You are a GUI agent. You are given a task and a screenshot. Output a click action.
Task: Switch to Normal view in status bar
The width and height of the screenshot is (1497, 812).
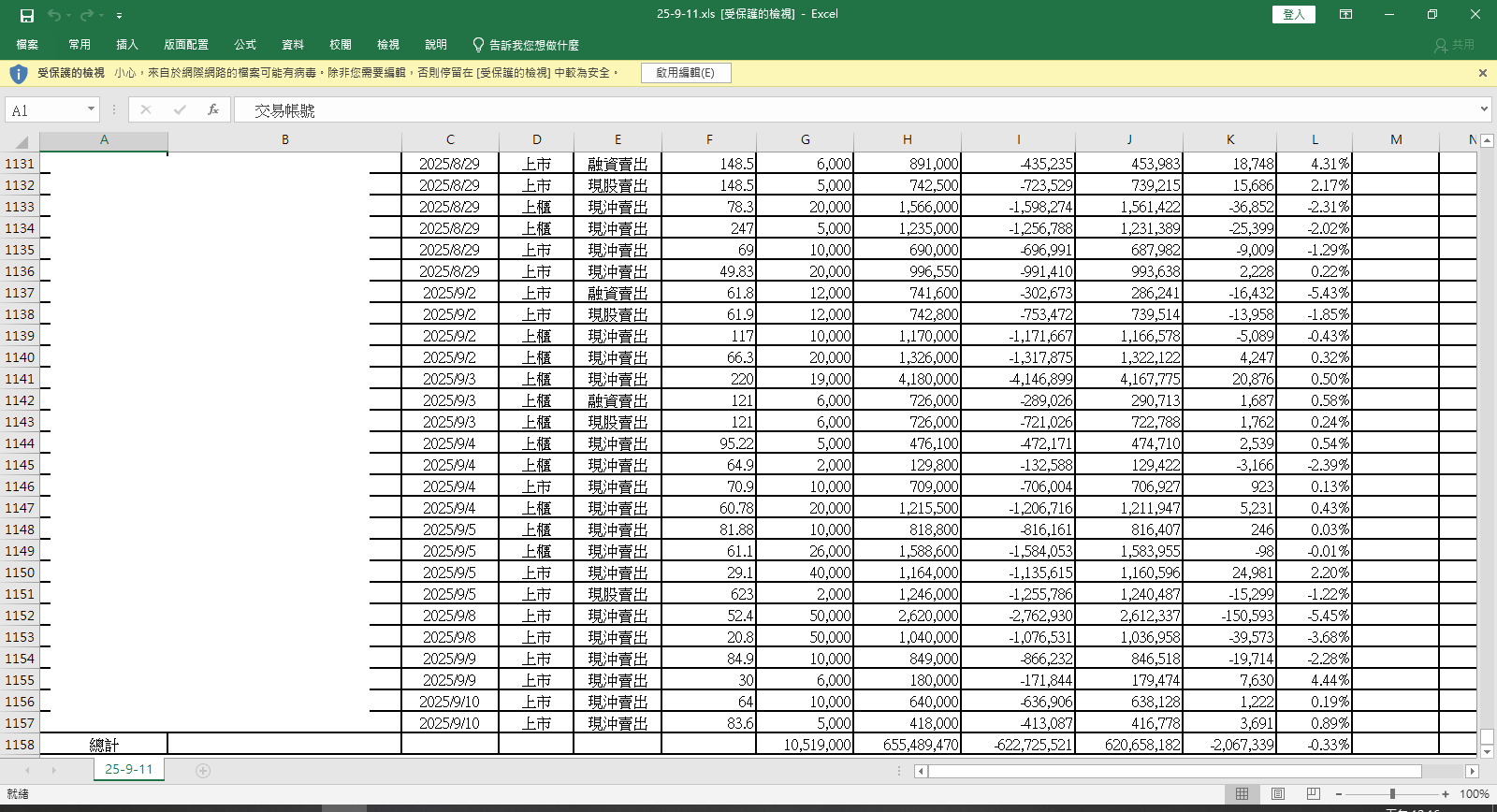[x=1242, y=793]
